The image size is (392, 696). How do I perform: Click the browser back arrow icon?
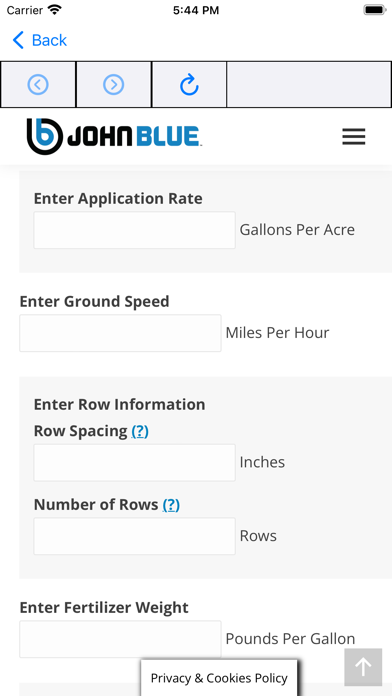(38, 84)
